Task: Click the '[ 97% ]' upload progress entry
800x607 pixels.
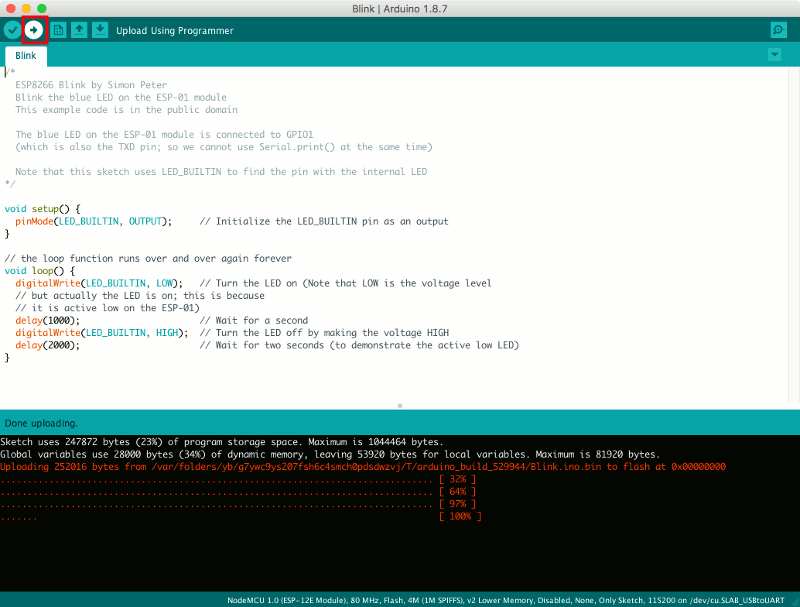Action: tap(457, 503)
